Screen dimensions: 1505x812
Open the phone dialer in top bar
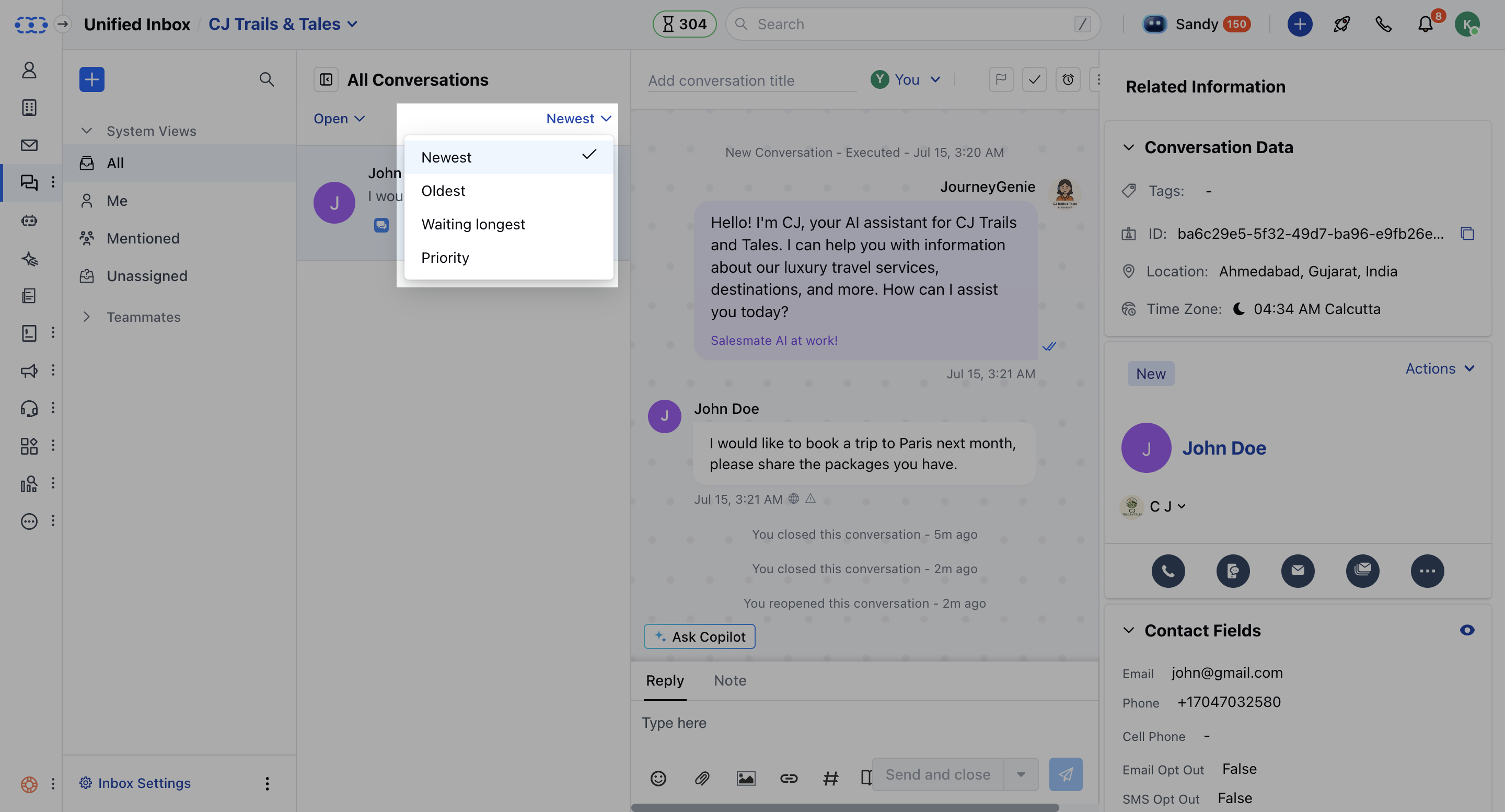coord(1383,24)
